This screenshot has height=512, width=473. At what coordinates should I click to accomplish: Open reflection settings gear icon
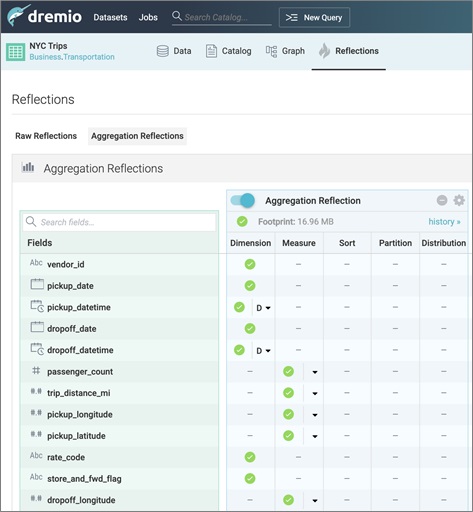tap(459, 200)
